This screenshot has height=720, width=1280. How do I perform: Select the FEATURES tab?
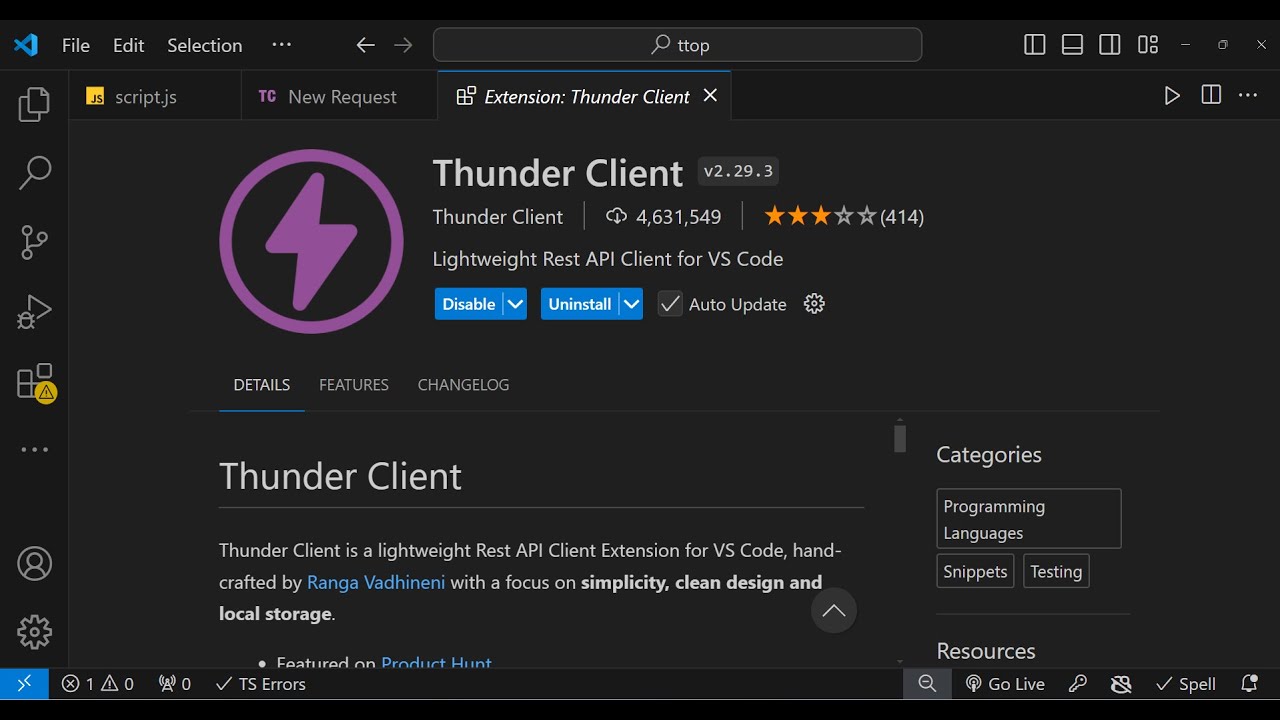(354, 385)
